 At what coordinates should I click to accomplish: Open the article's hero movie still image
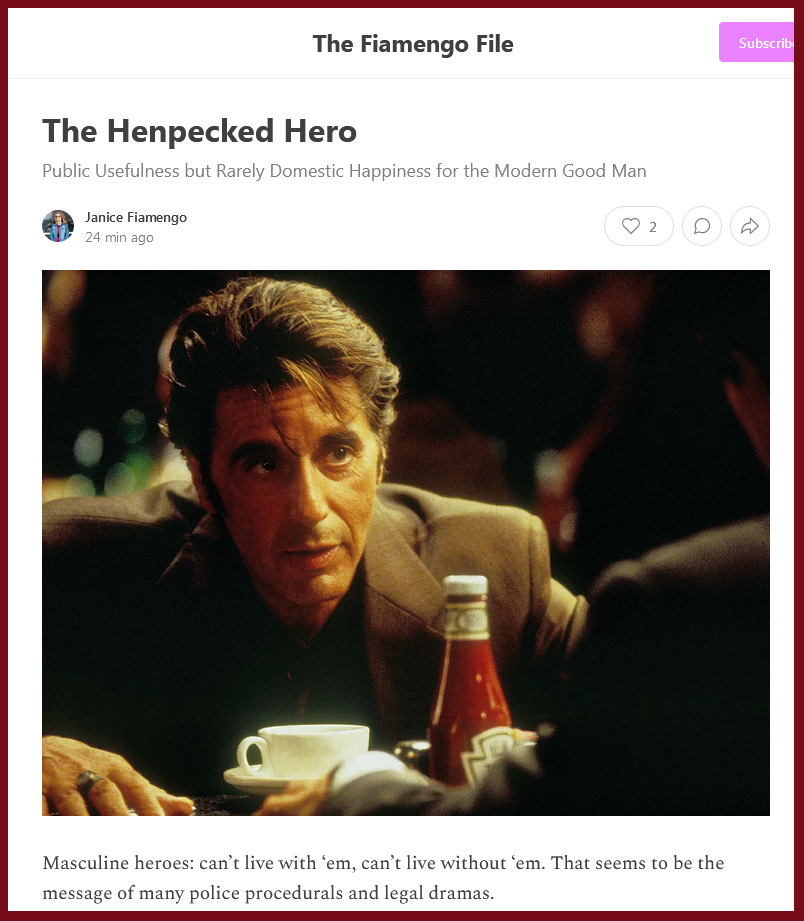click(x=406, y=543)
